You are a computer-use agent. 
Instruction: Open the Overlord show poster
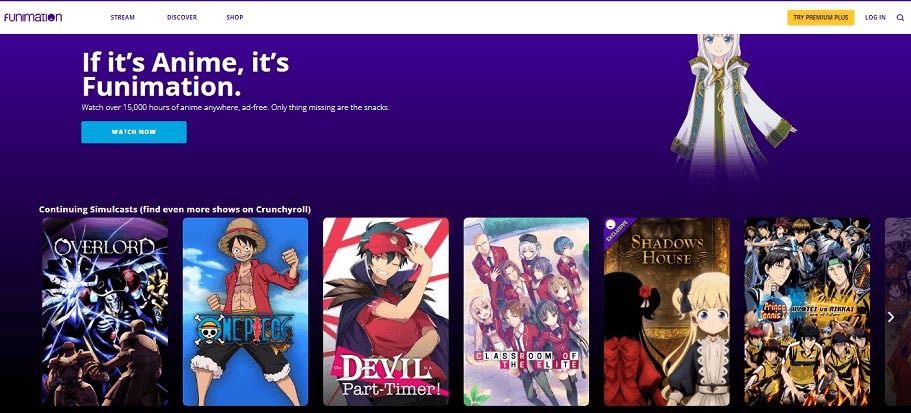pyautogui.click(x=105, y=311)
